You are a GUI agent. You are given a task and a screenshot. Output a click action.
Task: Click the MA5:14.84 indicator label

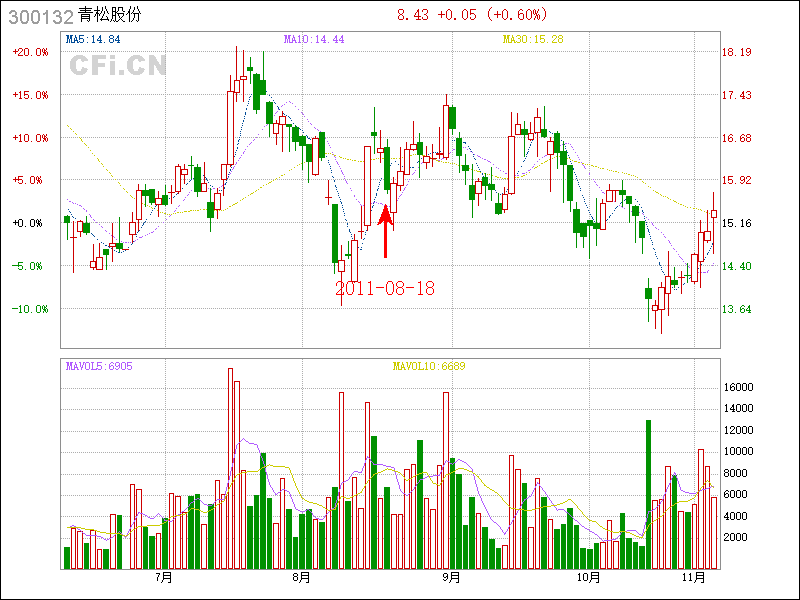[x=93, y=39]
